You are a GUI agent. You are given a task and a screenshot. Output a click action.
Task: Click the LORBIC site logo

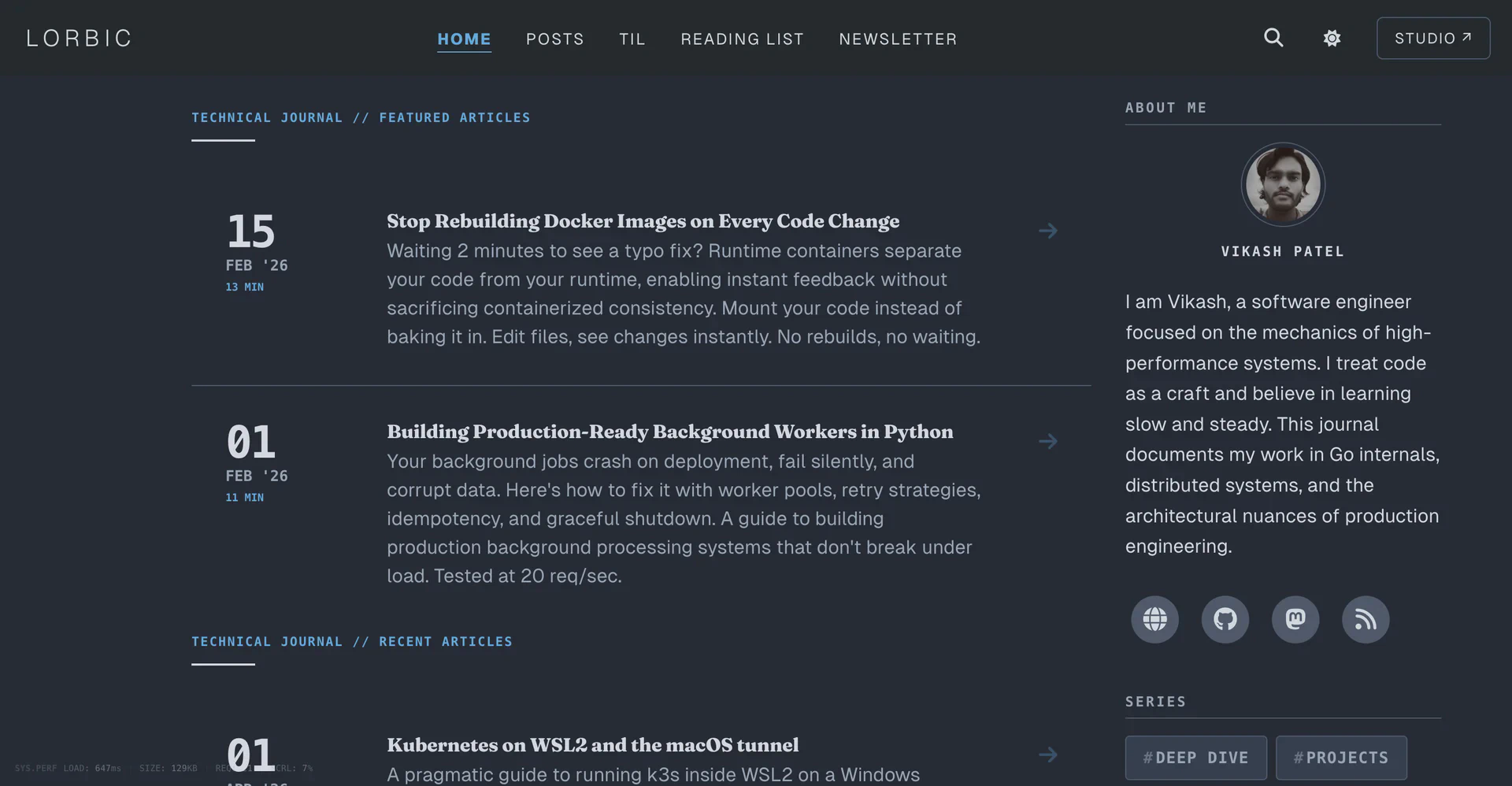(79, 38)
